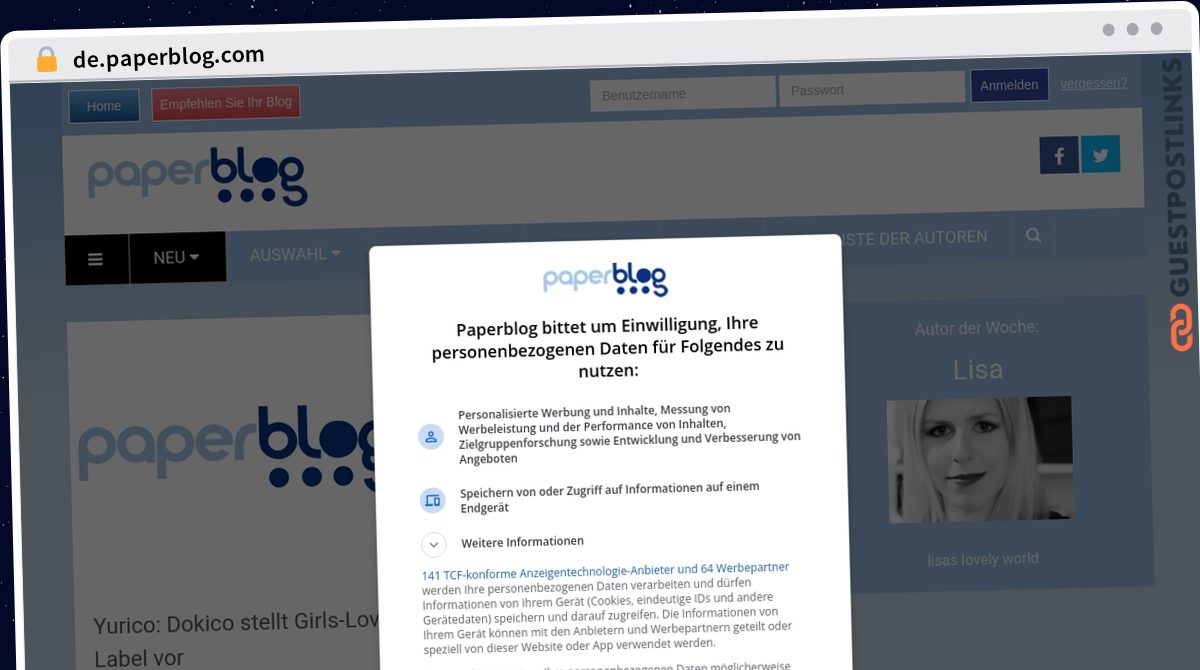Open Paperblog's Facebook page icon

pos(1059,156)
